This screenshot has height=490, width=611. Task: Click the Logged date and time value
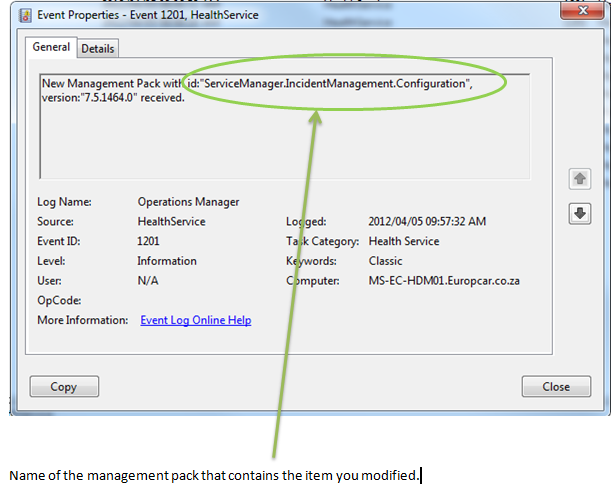click(x=430, y=222)
